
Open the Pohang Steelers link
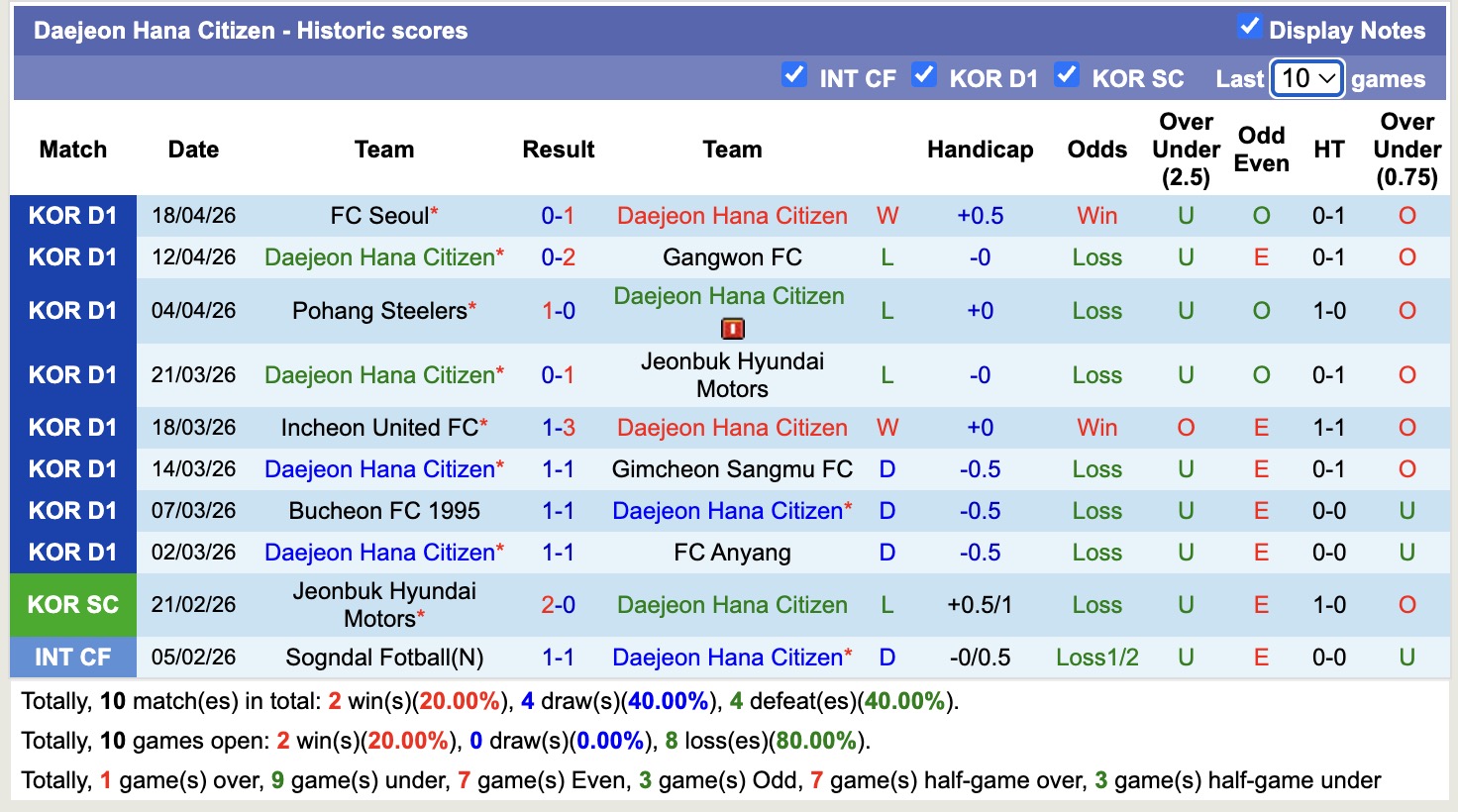378,310
